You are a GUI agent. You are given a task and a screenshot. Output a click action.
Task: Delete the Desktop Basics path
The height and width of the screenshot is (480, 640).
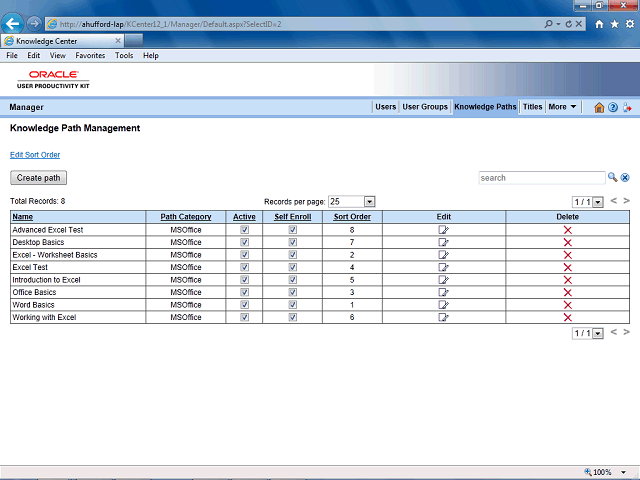click(567, 242)
